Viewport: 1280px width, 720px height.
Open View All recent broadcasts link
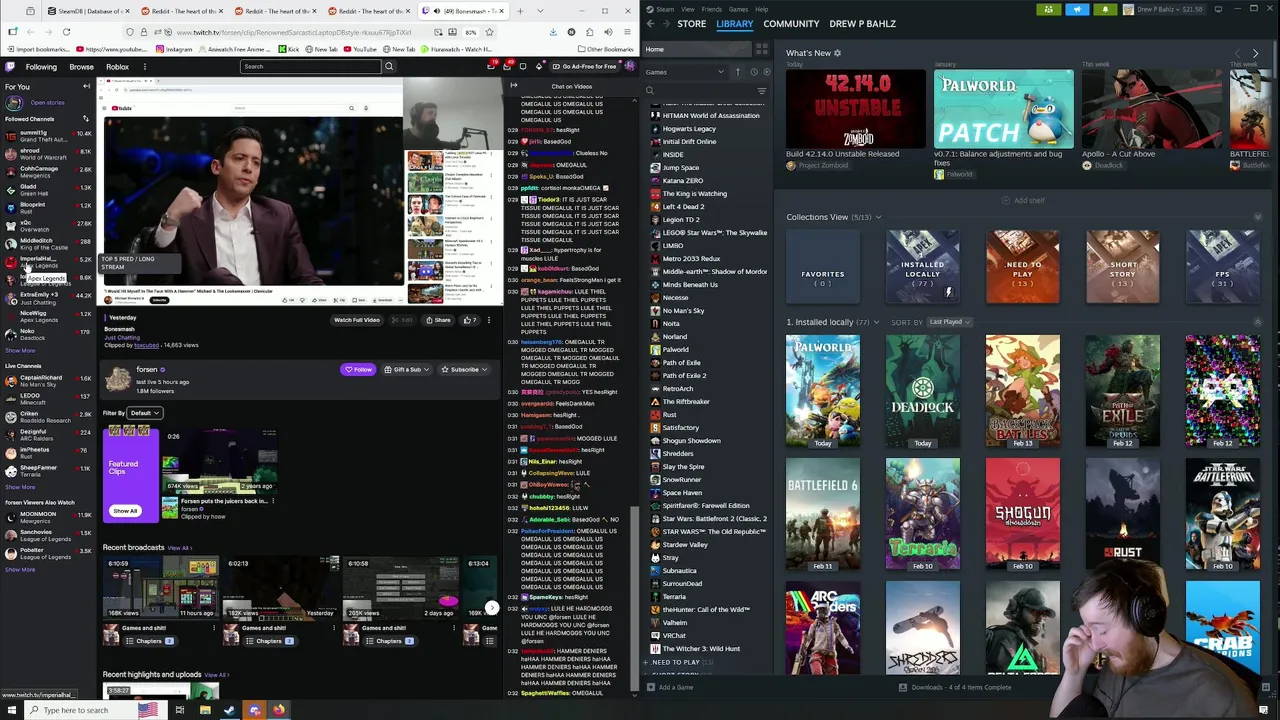[x=179, y=548]
